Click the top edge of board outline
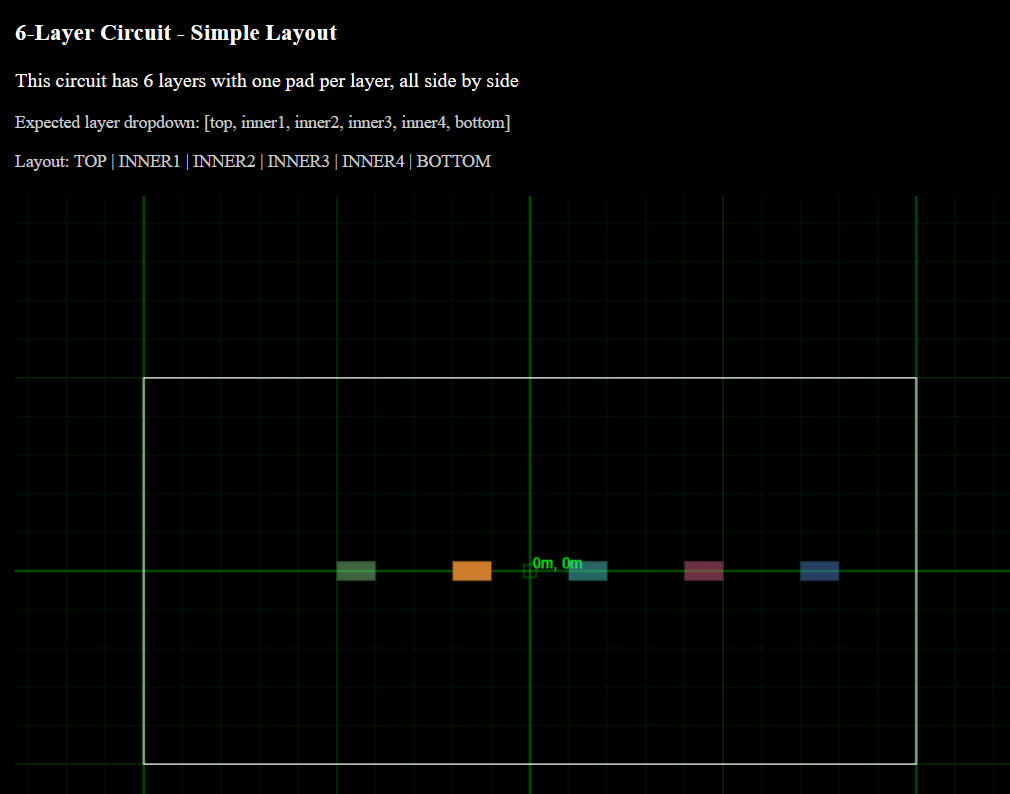 click(529, 378)
